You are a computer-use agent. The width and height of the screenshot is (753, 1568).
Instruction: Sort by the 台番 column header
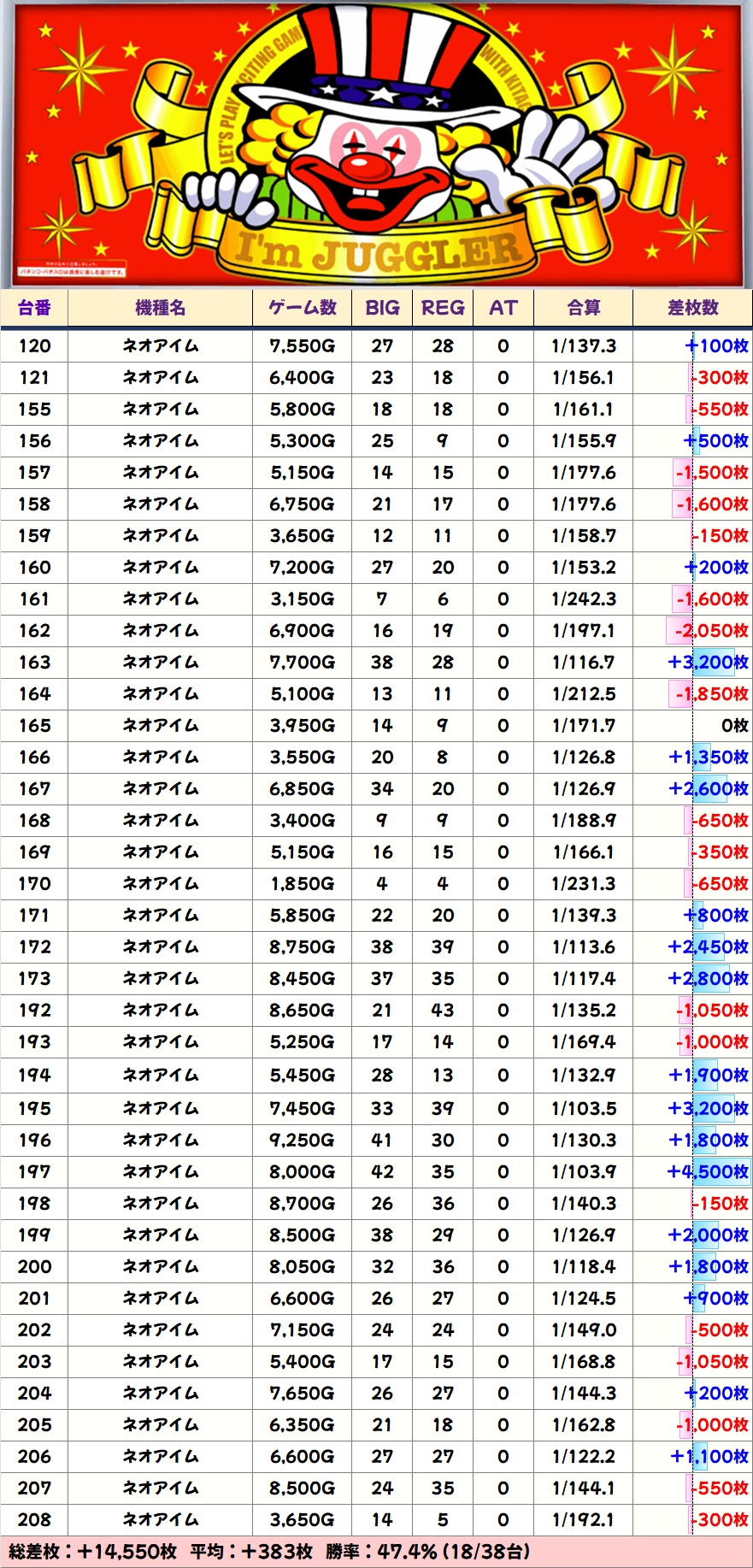[34, 308]
